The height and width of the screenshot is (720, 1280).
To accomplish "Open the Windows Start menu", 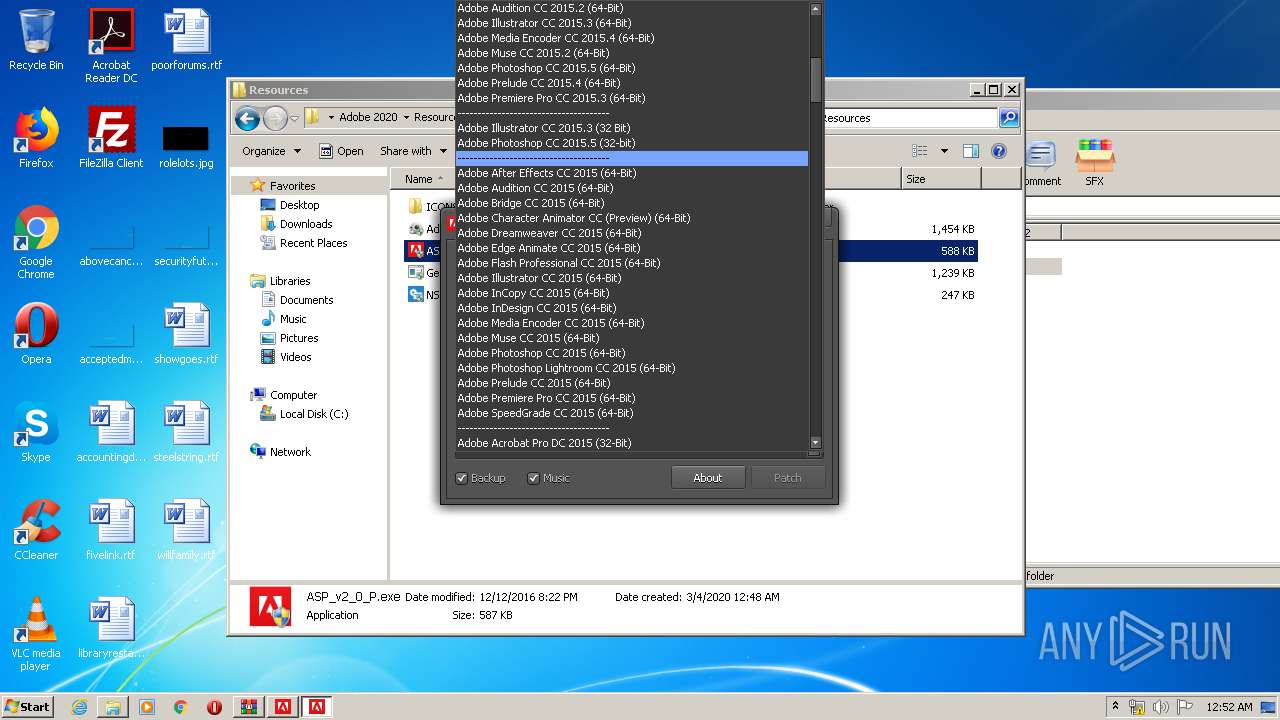I will click(x=28, y=707).
